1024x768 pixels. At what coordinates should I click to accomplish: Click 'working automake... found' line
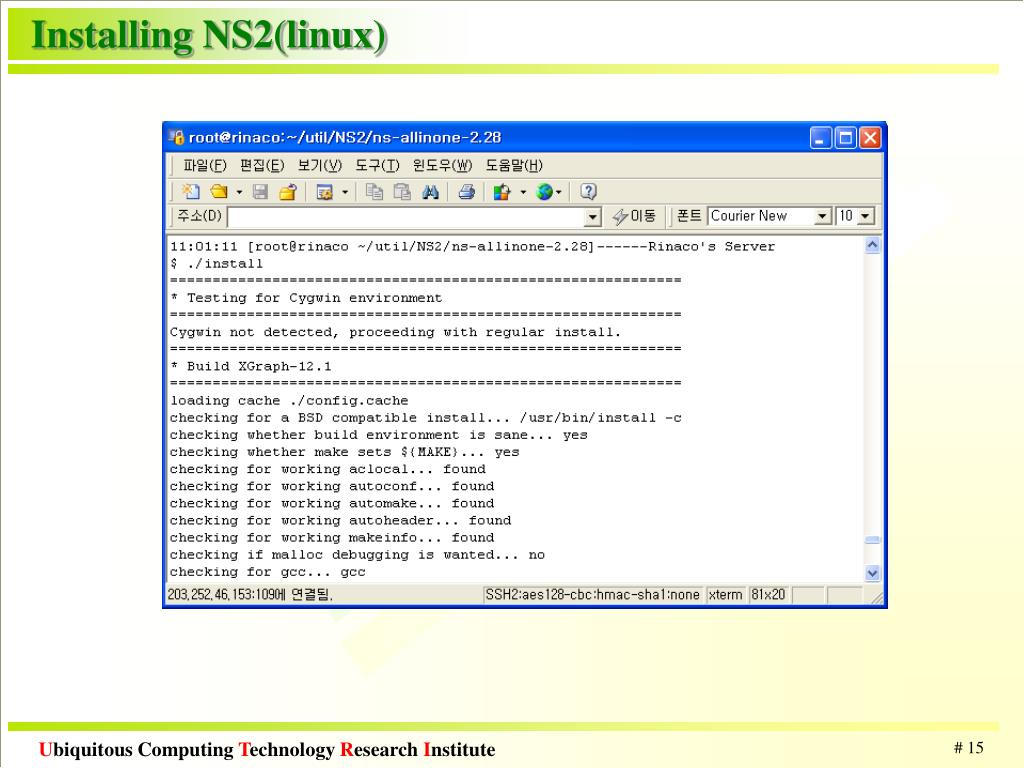pos(332,504)
